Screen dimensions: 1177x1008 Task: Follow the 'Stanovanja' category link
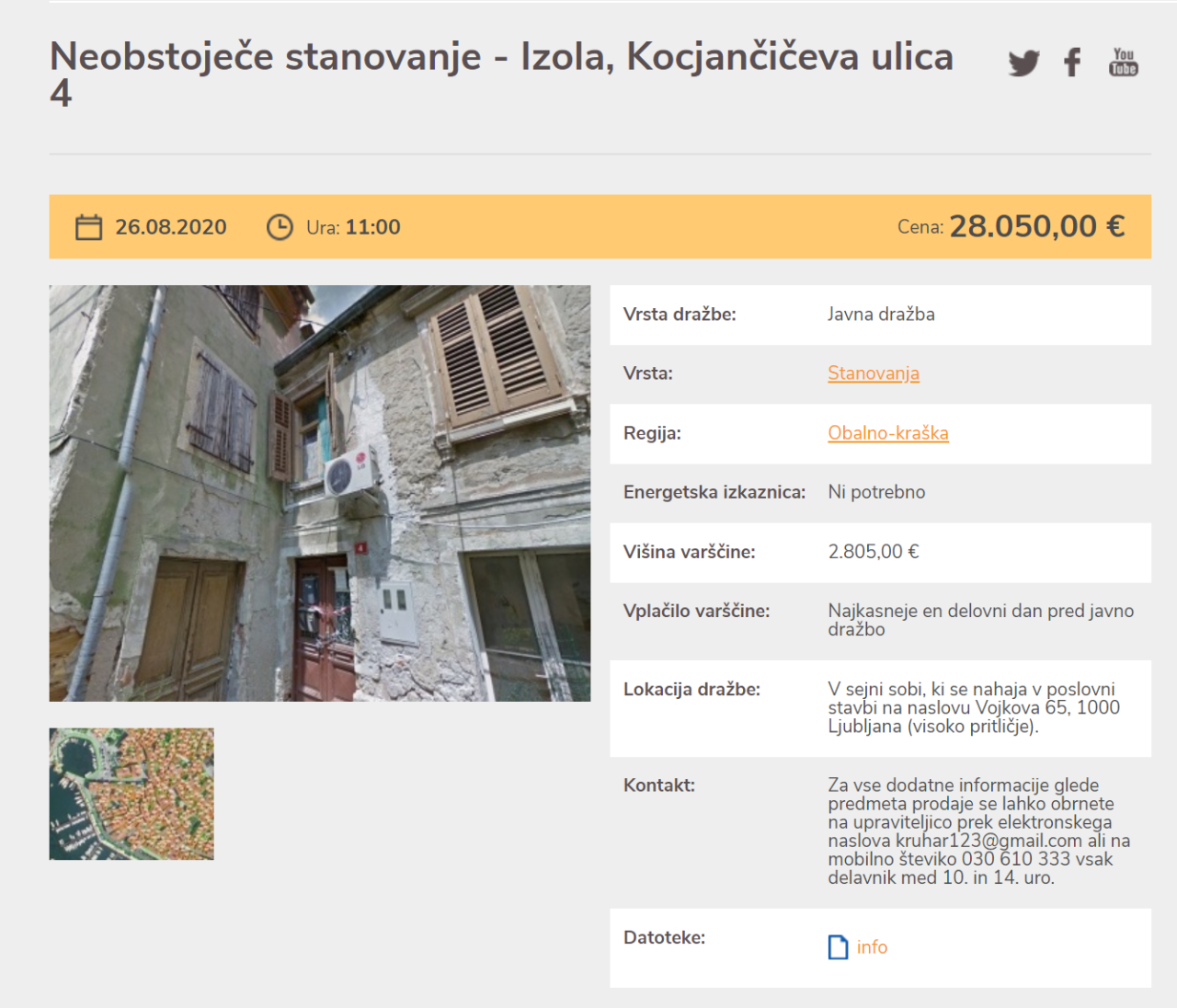click(873, 373)
